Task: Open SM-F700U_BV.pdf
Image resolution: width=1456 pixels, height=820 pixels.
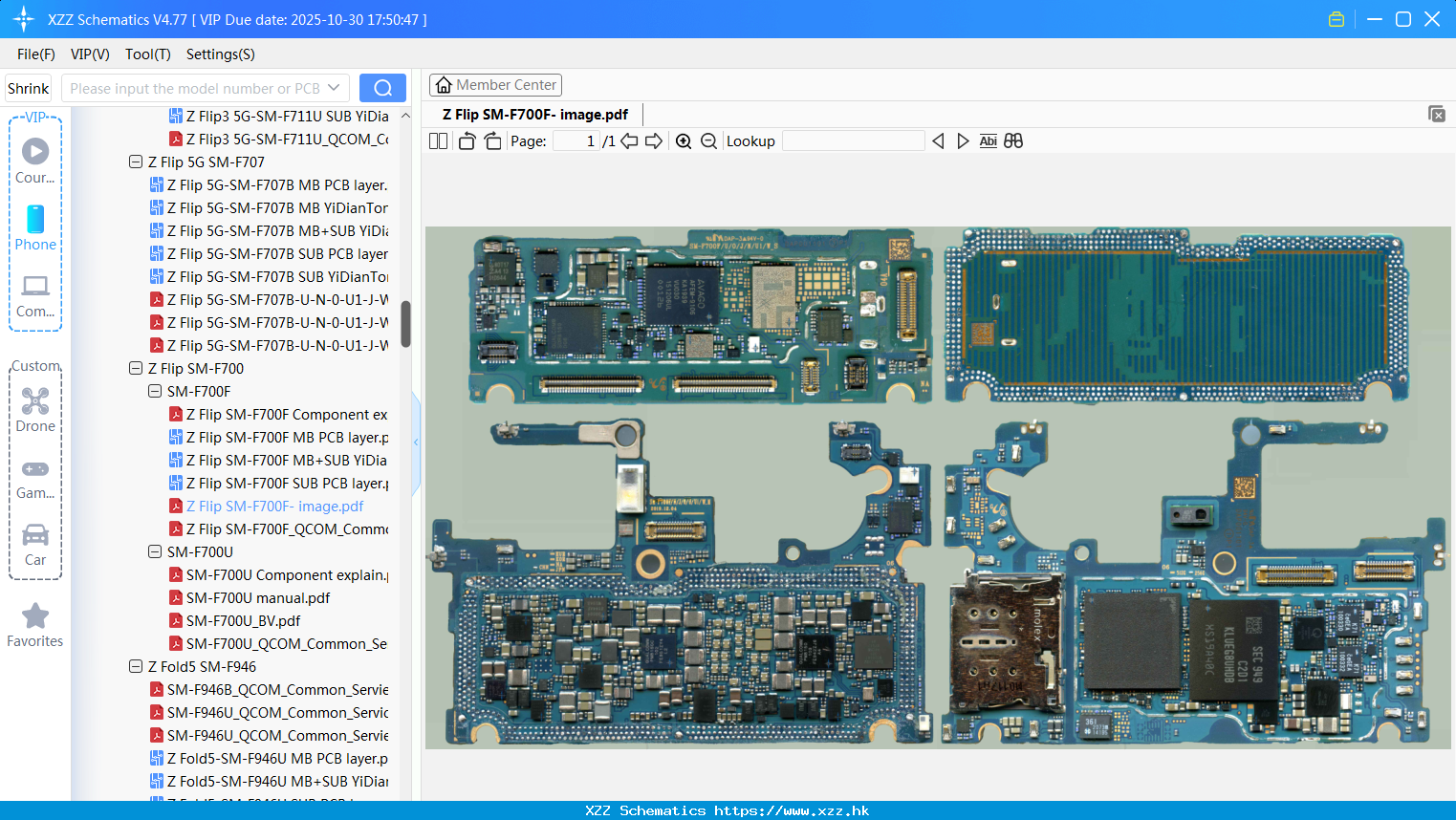Action: click(x=235, y=621)
